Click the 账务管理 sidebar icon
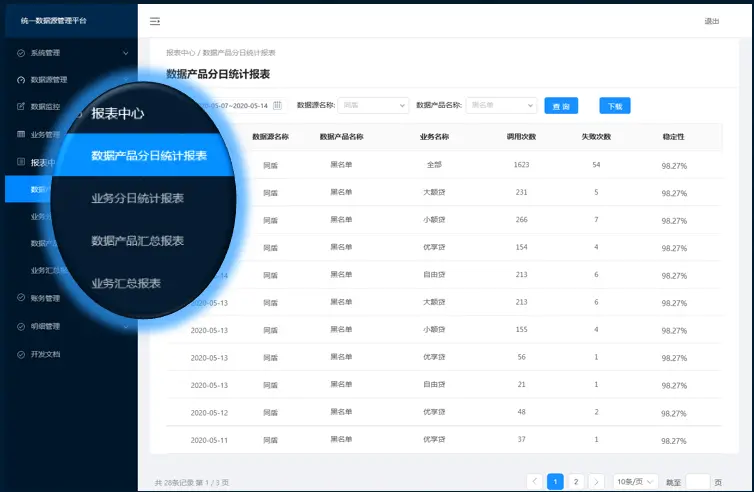This screenshot has width=754, height=492. pyautogui.click(x=21, y=298)
